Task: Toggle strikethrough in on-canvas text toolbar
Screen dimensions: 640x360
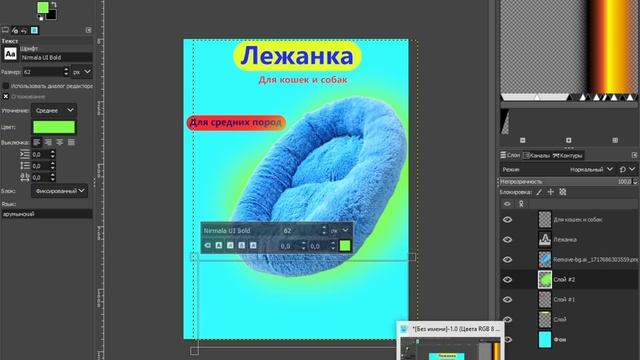Action: click(253, 245)
